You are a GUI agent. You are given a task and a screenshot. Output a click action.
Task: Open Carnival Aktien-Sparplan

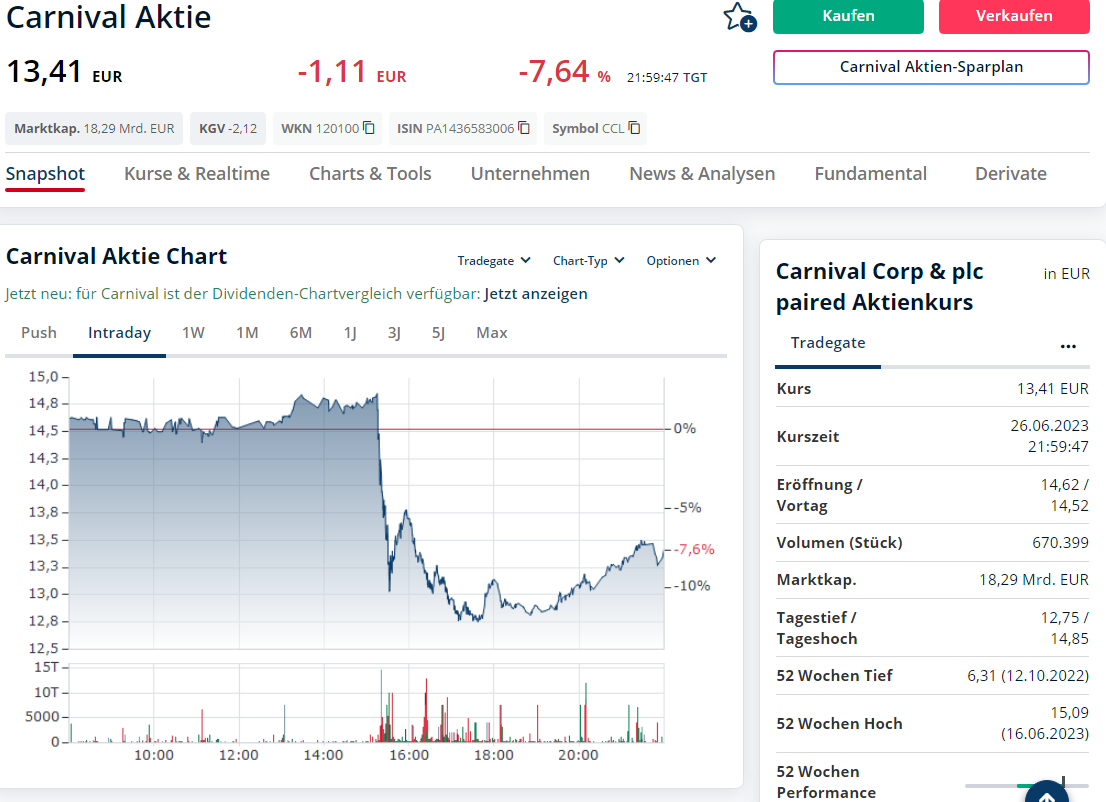pyautogui.click(x=931, y=68)
